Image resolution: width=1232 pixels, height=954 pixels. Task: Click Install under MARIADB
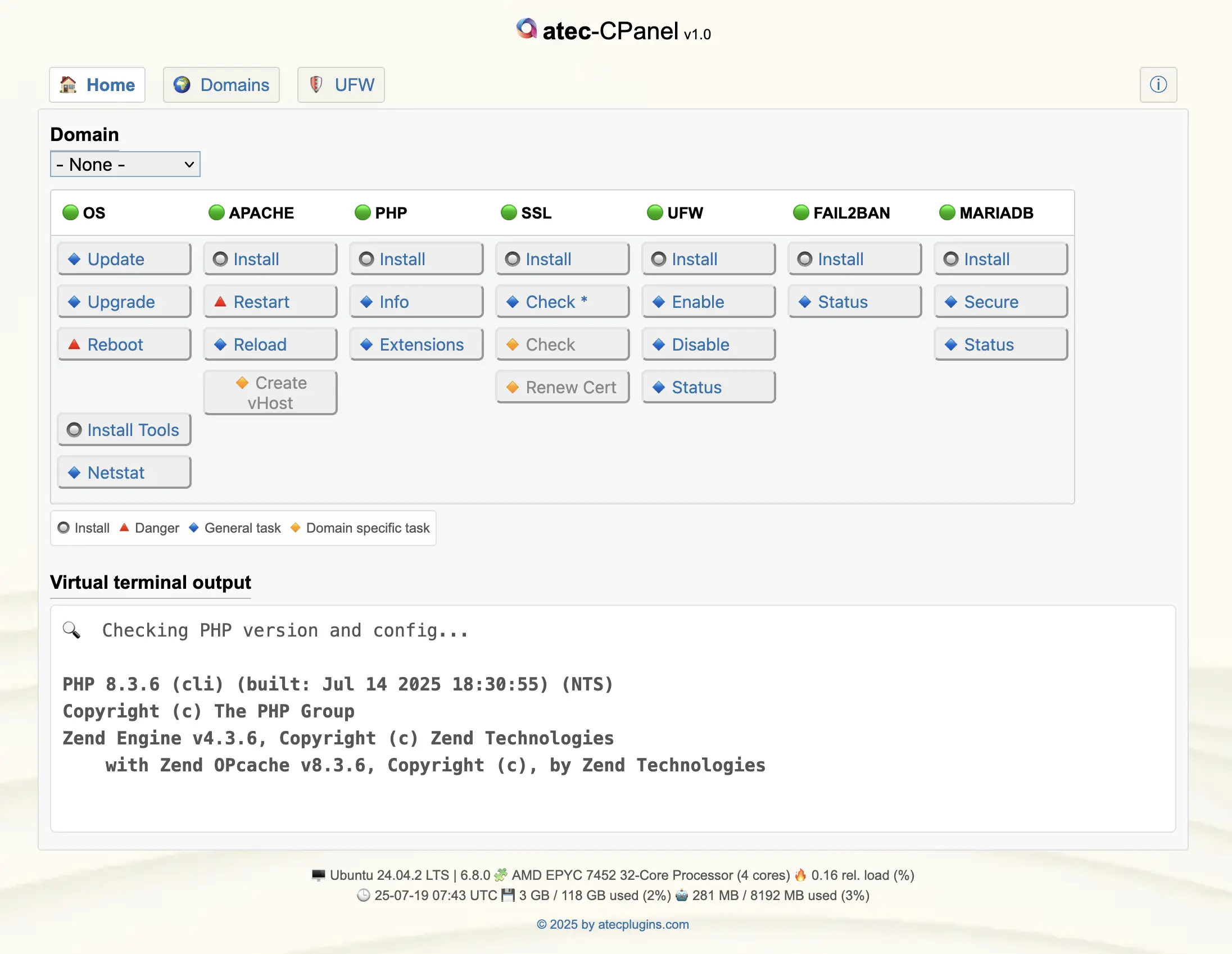[1000, 259]
